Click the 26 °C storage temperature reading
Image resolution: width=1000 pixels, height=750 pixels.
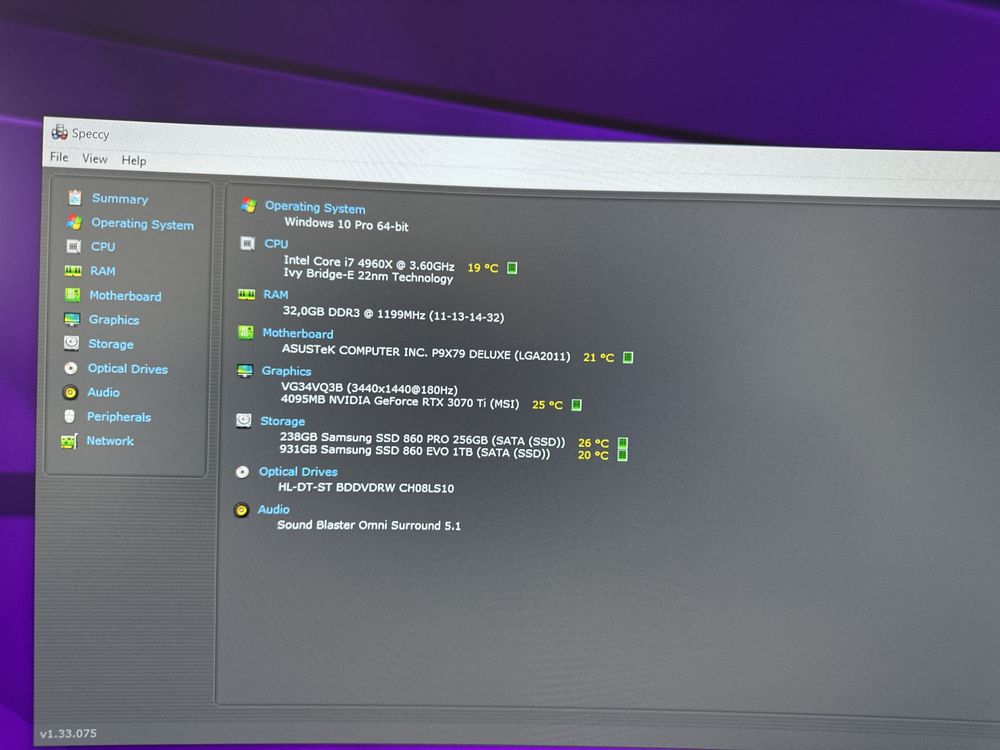click(x=594, y=443)
